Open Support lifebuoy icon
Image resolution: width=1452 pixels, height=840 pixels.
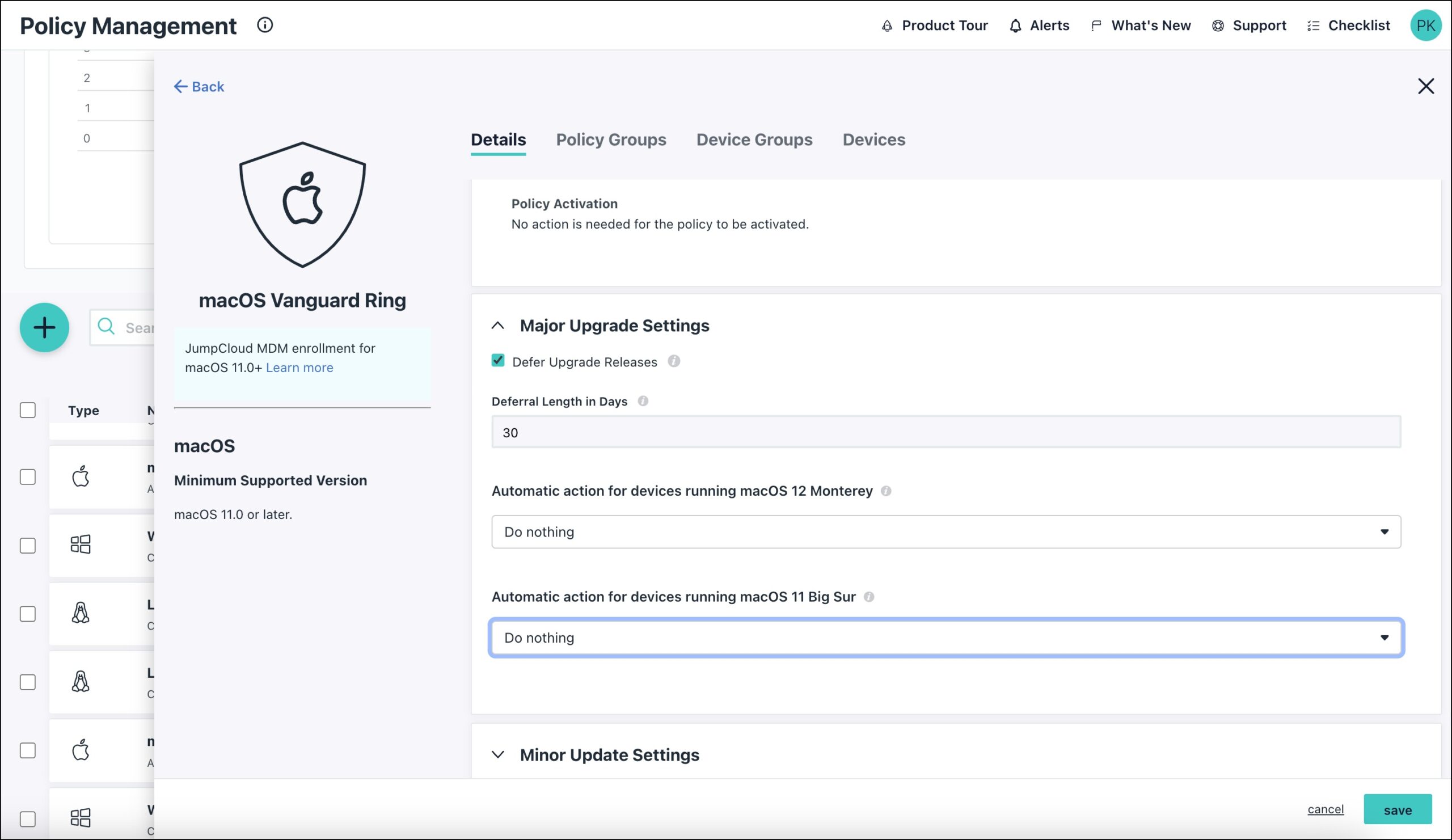1218,26
